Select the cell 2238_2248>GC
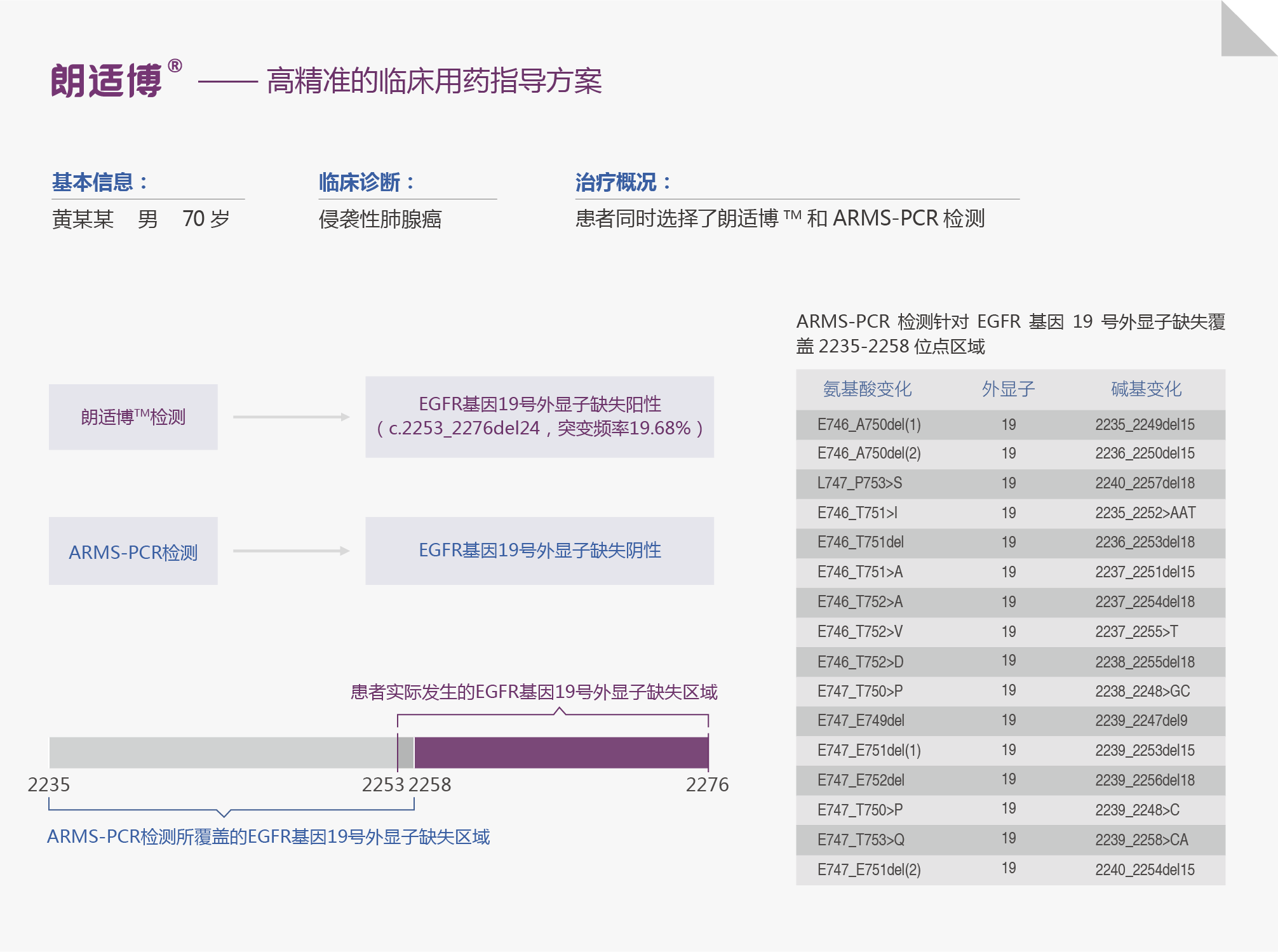Image resolution: width=1278 pixels, height=952 pixels. point(1143,692)
